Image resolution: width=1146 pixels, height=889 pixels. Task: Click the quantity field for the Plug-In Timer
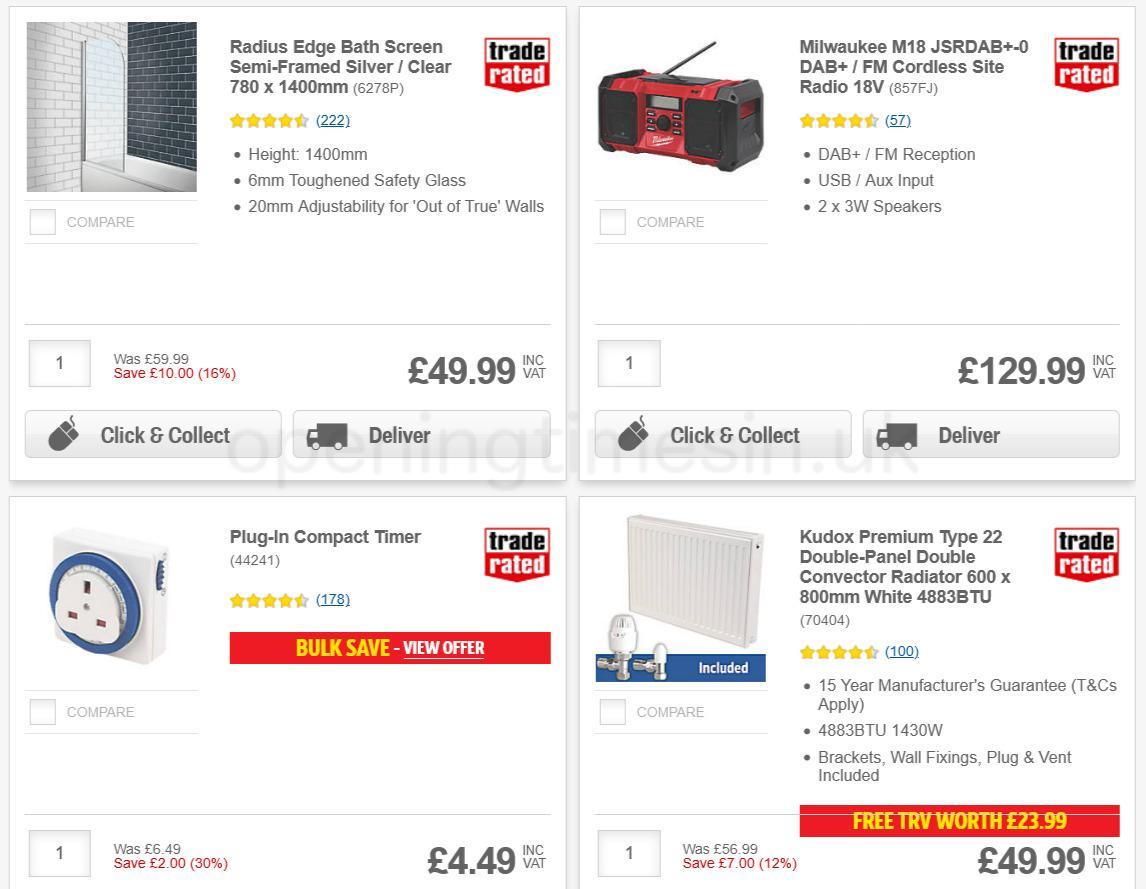click(x=59, y=853)
